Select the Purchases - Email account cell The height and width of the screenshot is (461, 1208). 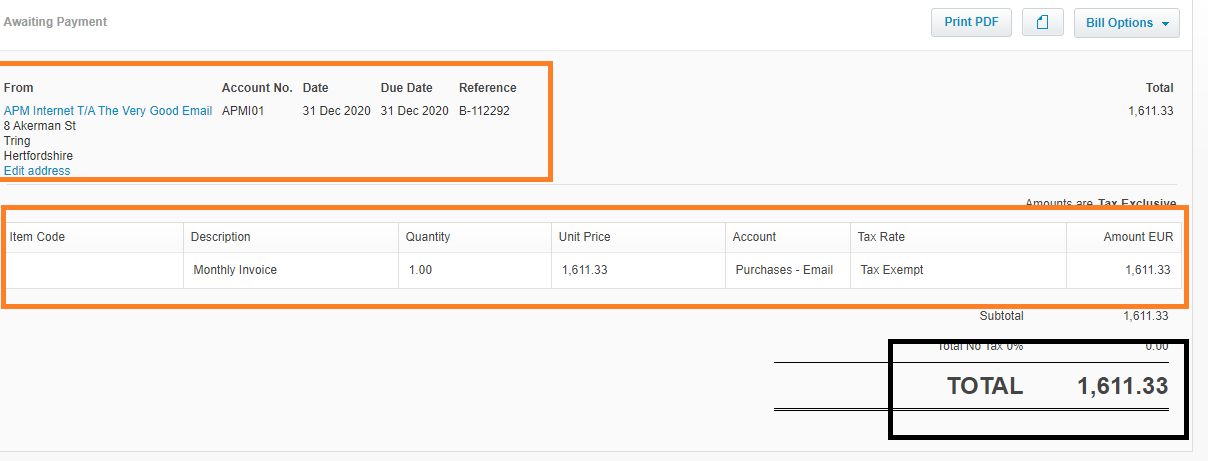coord(788,270)
